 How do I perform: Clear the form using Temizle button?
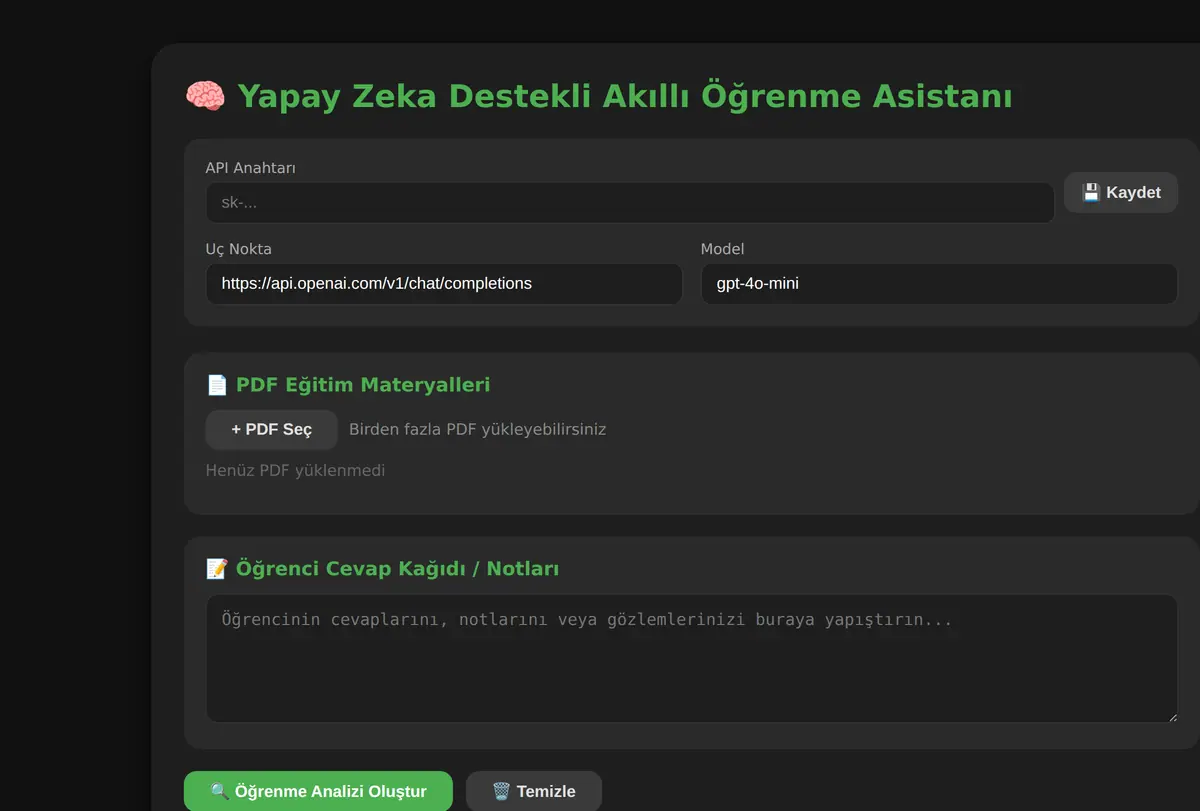coord(534,791)
